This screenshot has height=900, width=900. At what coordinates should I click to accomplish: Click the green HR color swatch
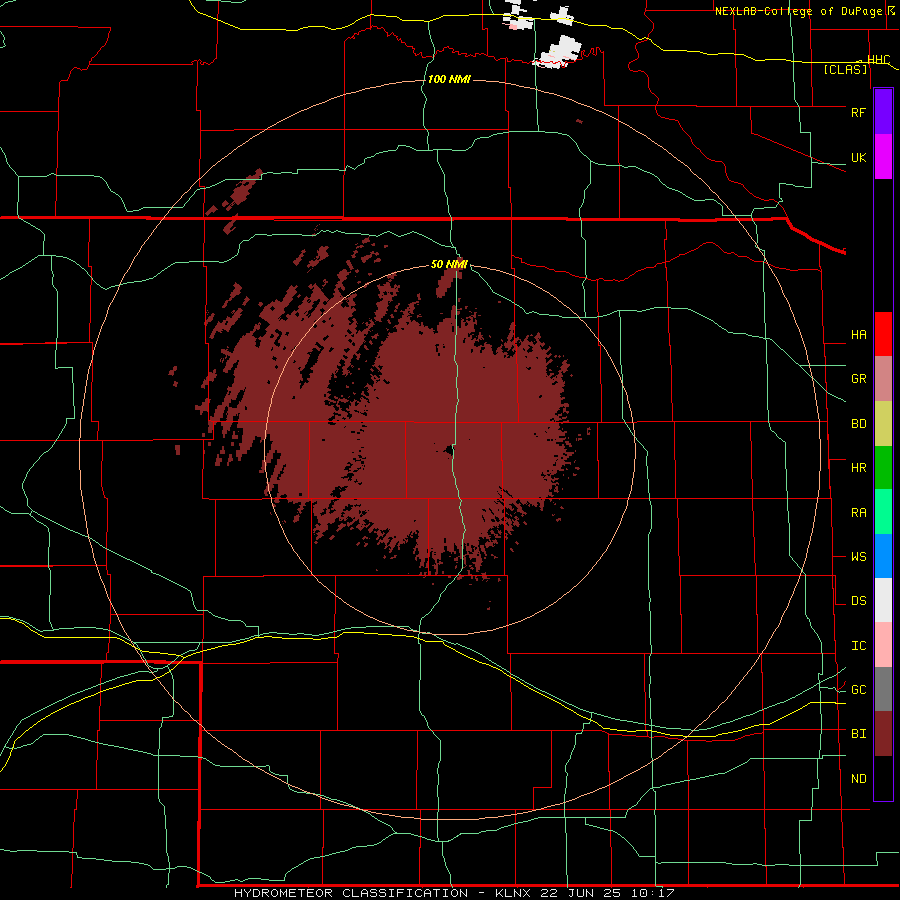(x=883, y=467)
